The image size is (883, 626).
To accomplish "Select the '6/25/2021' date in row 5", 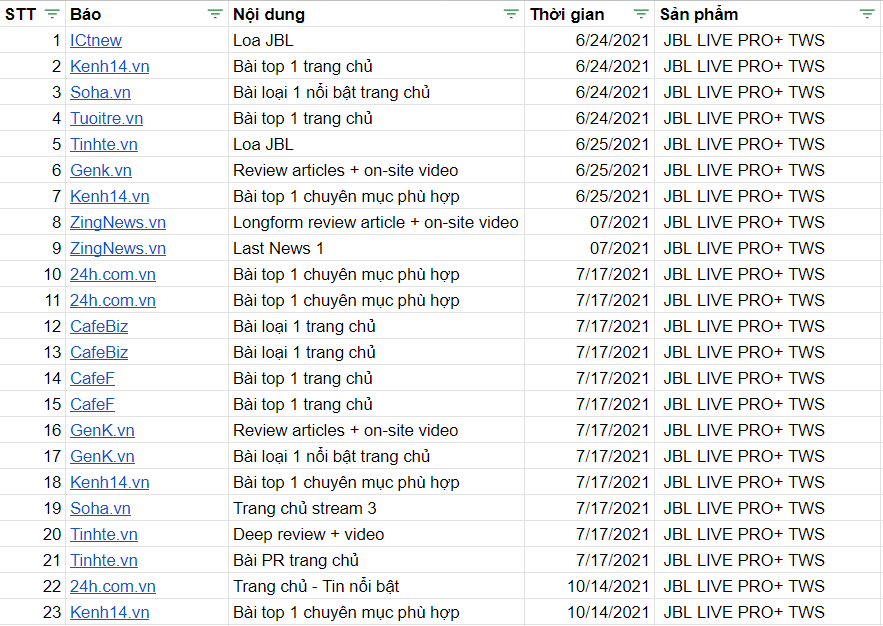I will pos(590,144).
